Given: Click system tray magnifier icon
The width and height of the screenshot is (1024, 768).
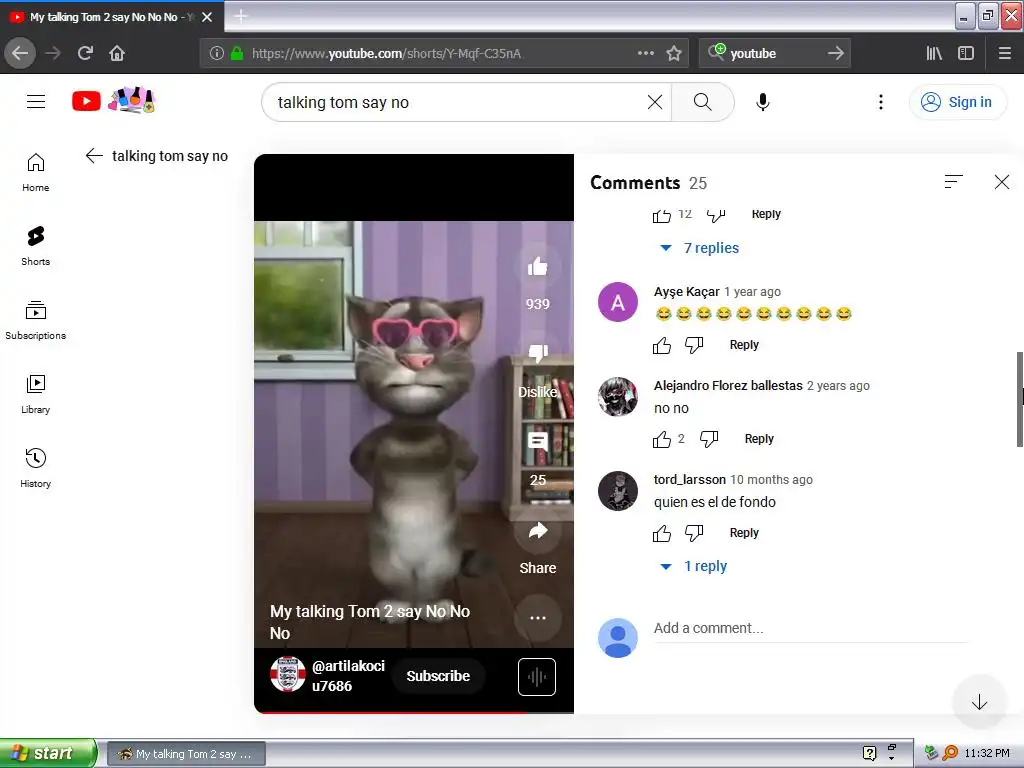Looking at the screenshot, I should [x=950, y=753].
